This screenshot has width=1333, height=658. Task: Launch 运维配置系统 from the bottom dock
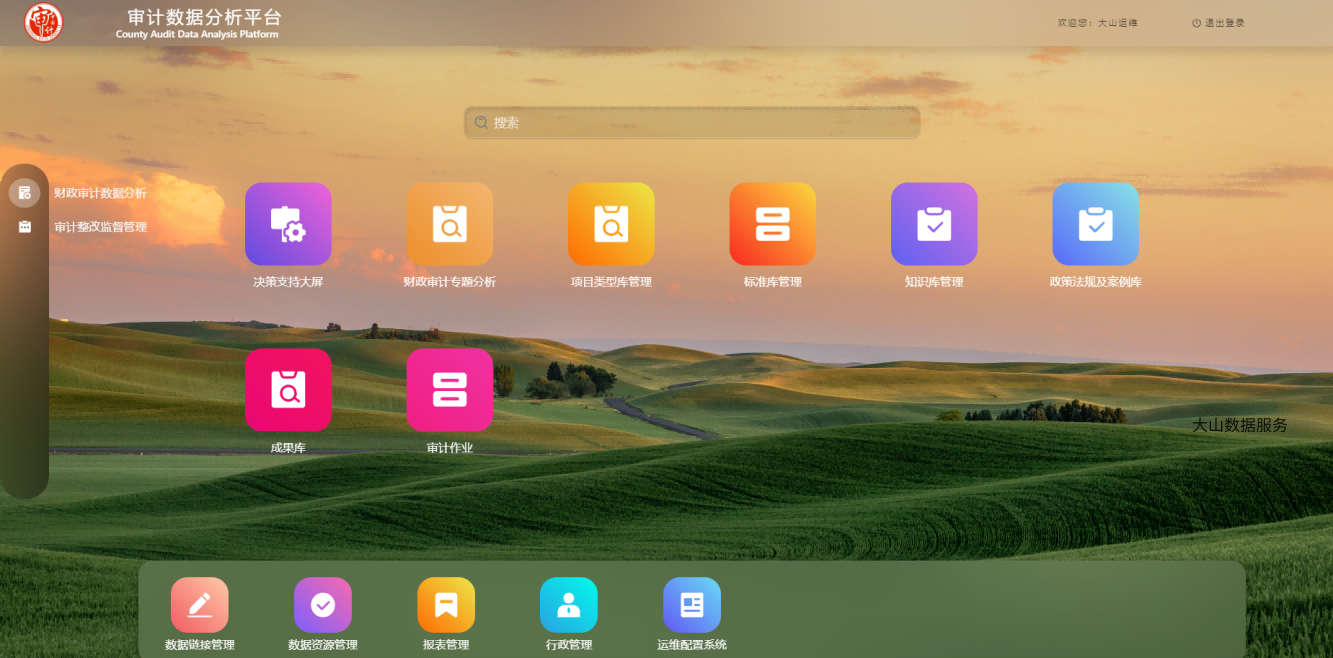tap(692, 605)
